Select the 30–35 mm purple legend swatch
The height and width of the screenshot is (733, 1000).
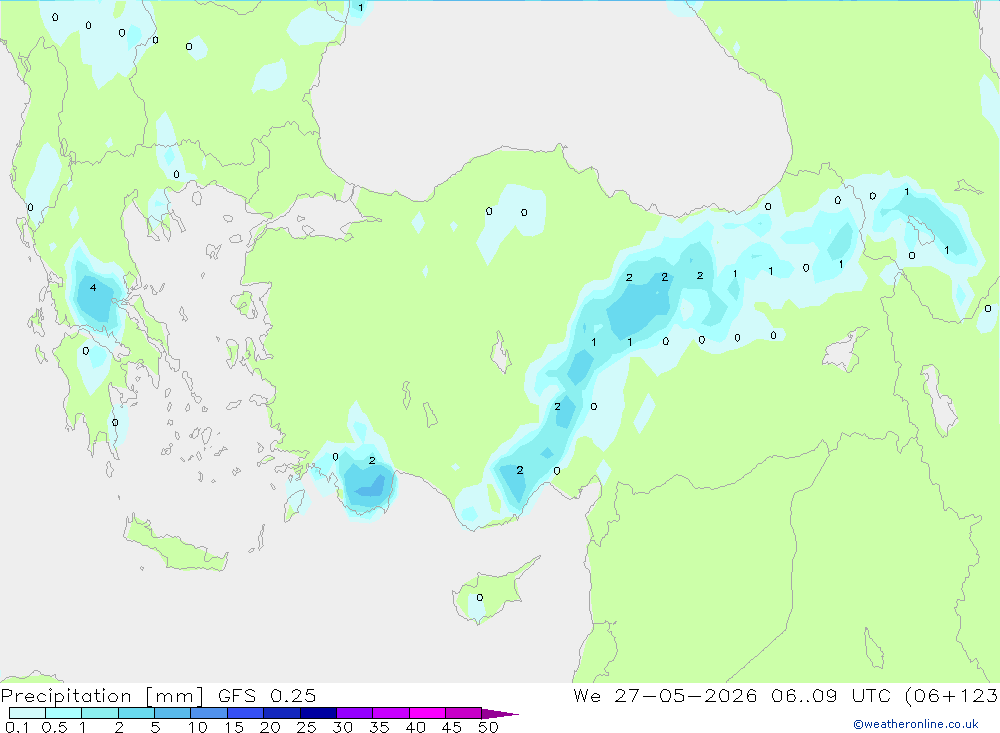355,713
